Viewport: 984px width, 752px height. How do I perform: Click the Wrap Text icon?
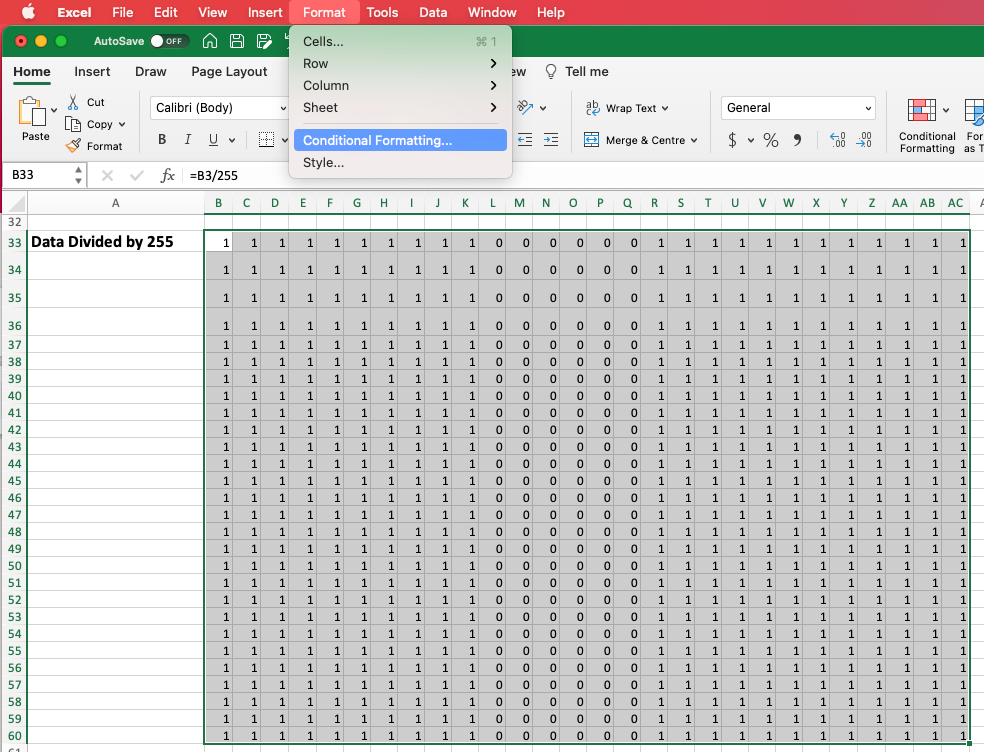pos(592,108)
